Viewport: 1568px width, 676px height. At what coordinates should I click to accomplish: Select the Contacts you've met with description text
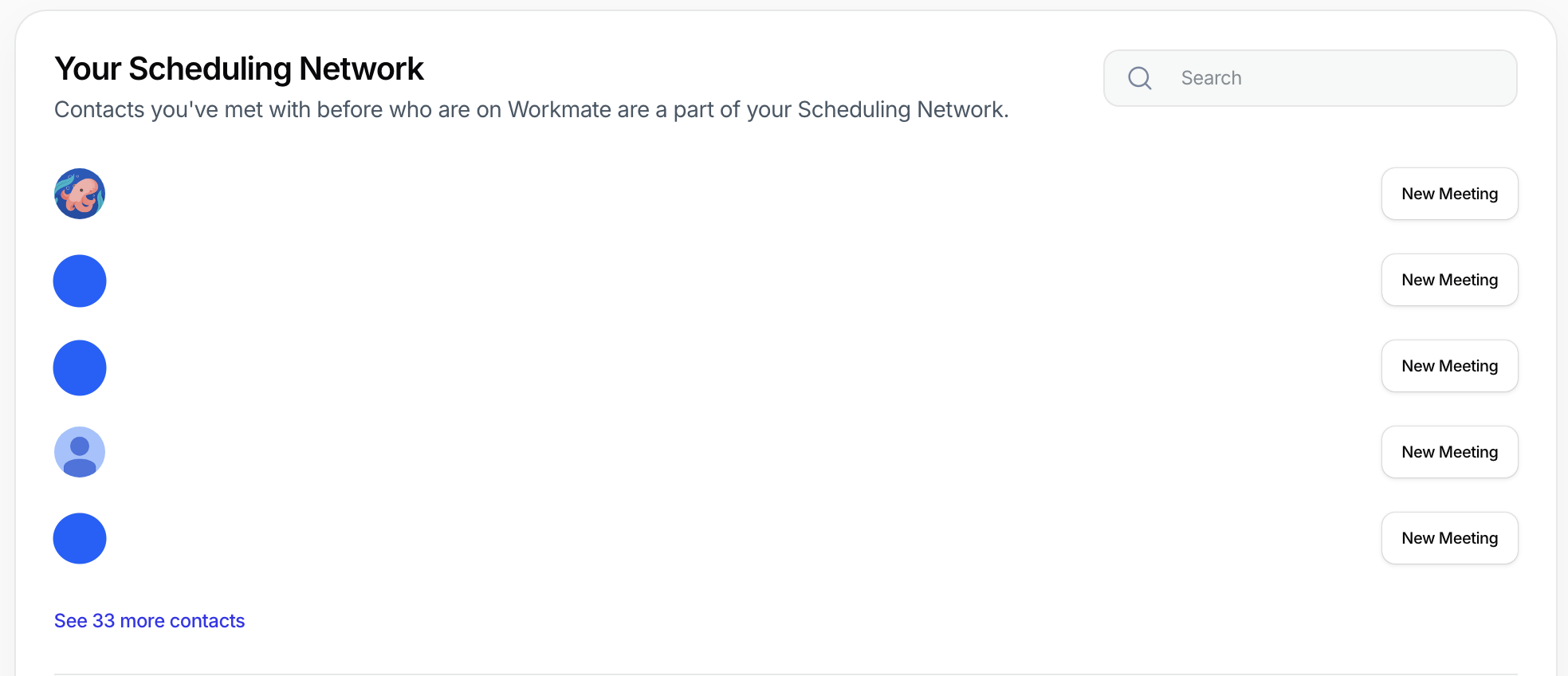[x=532, y=109]
